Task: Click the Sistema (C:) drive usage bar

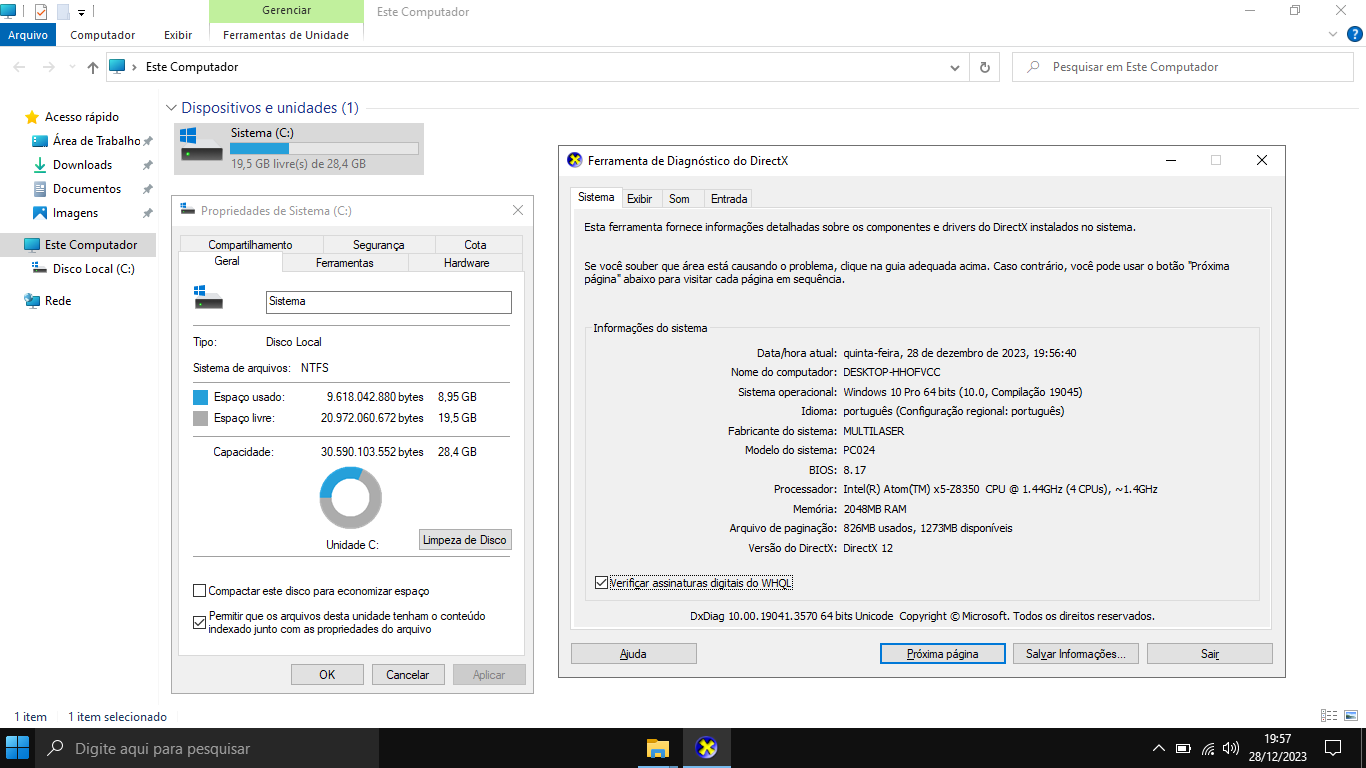Action: (x=324, y=148)
